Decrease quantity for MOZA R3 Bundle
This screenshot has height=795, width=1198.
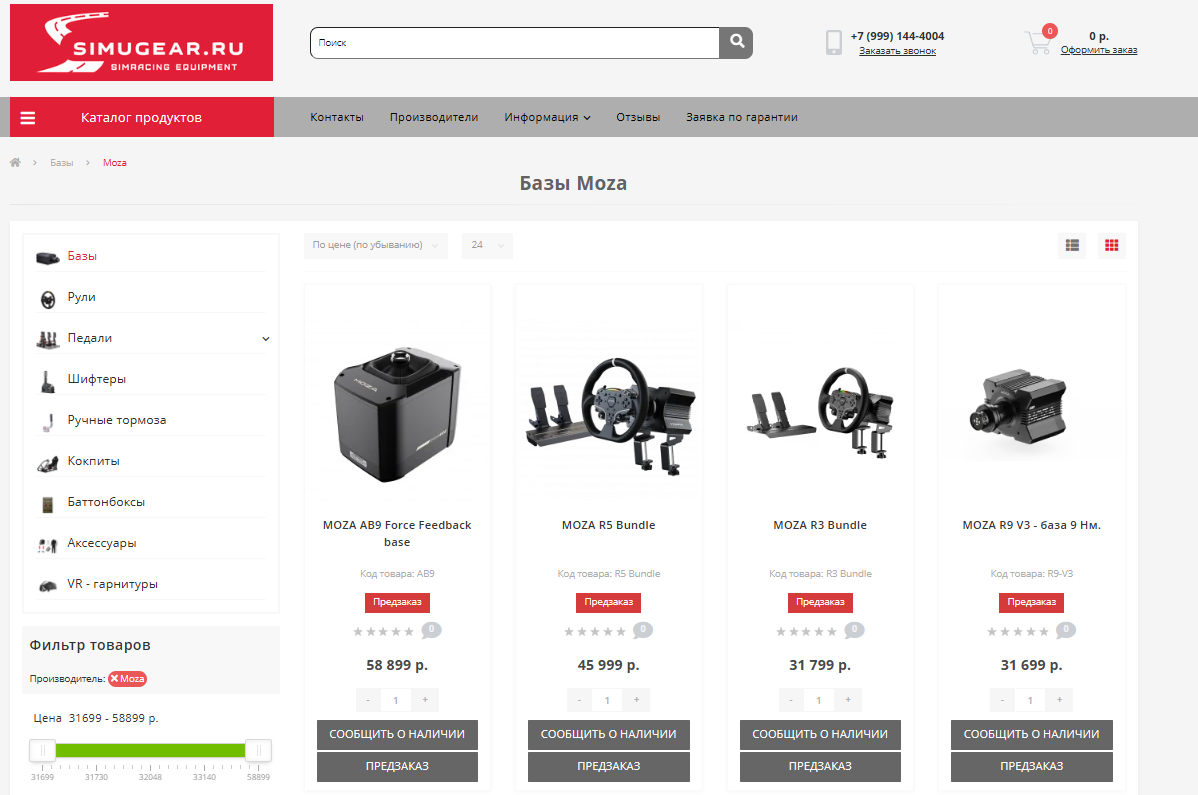click(791, 700)
